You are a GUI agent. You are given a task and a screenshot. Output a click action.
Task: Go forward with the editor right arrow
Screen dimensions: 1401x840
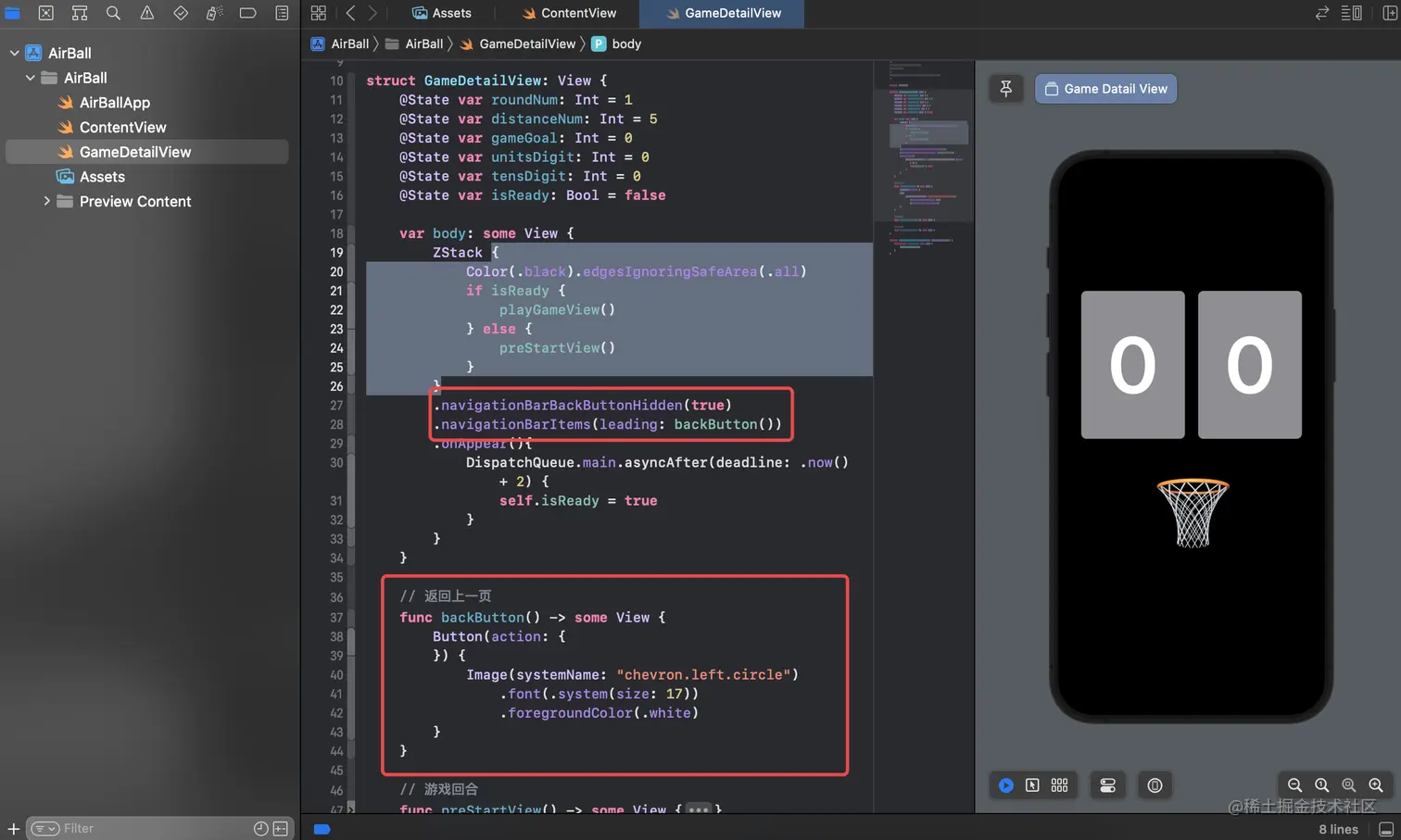(372, 13)
